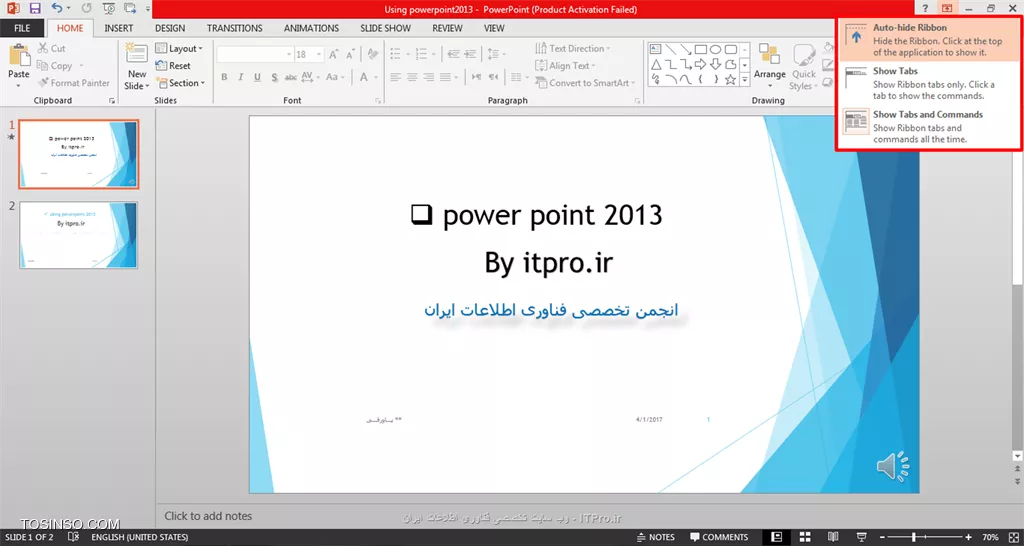Open the Text Direction dropdown

[573, 48]
